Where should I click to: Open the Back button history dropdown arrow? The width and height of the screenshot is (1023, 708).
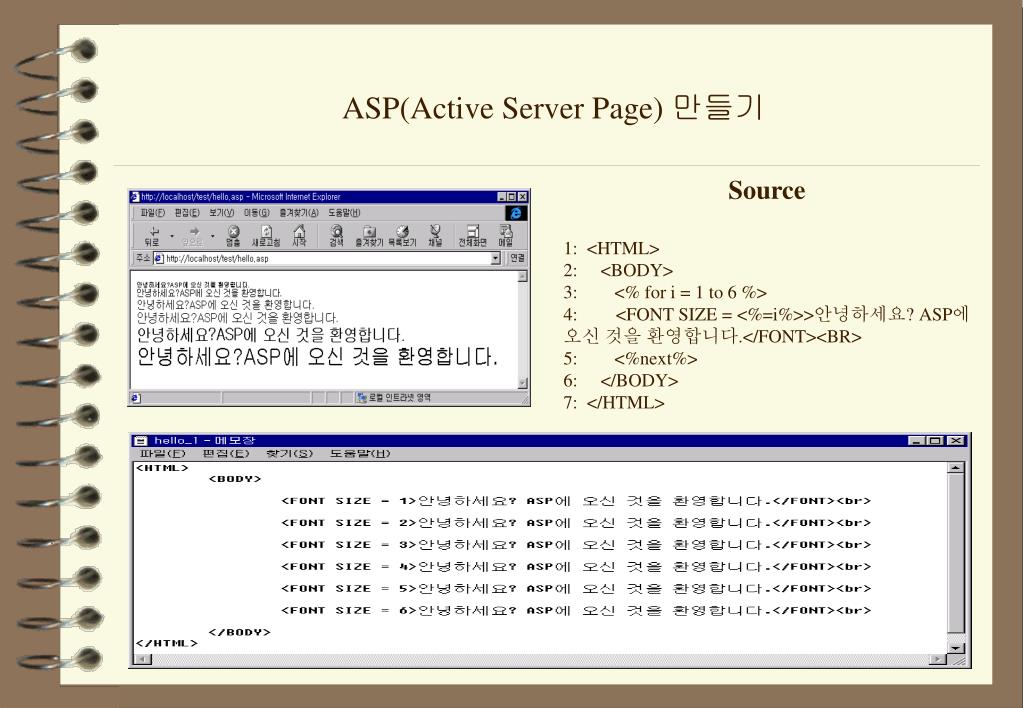coord(172,236)
